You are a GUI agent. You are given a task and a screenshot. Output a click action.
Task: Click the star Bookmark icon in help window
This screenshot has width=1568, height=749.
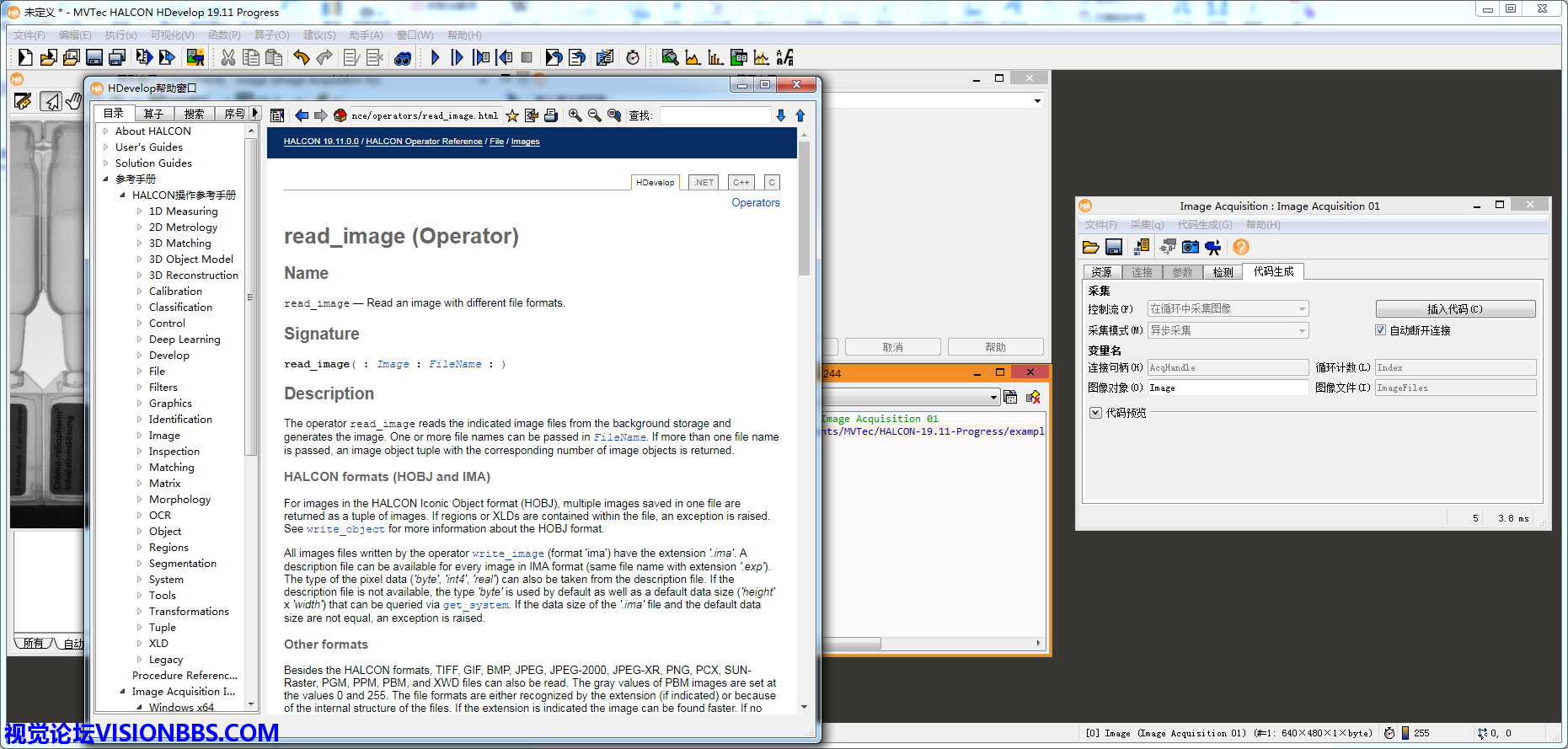click(511, 115)
